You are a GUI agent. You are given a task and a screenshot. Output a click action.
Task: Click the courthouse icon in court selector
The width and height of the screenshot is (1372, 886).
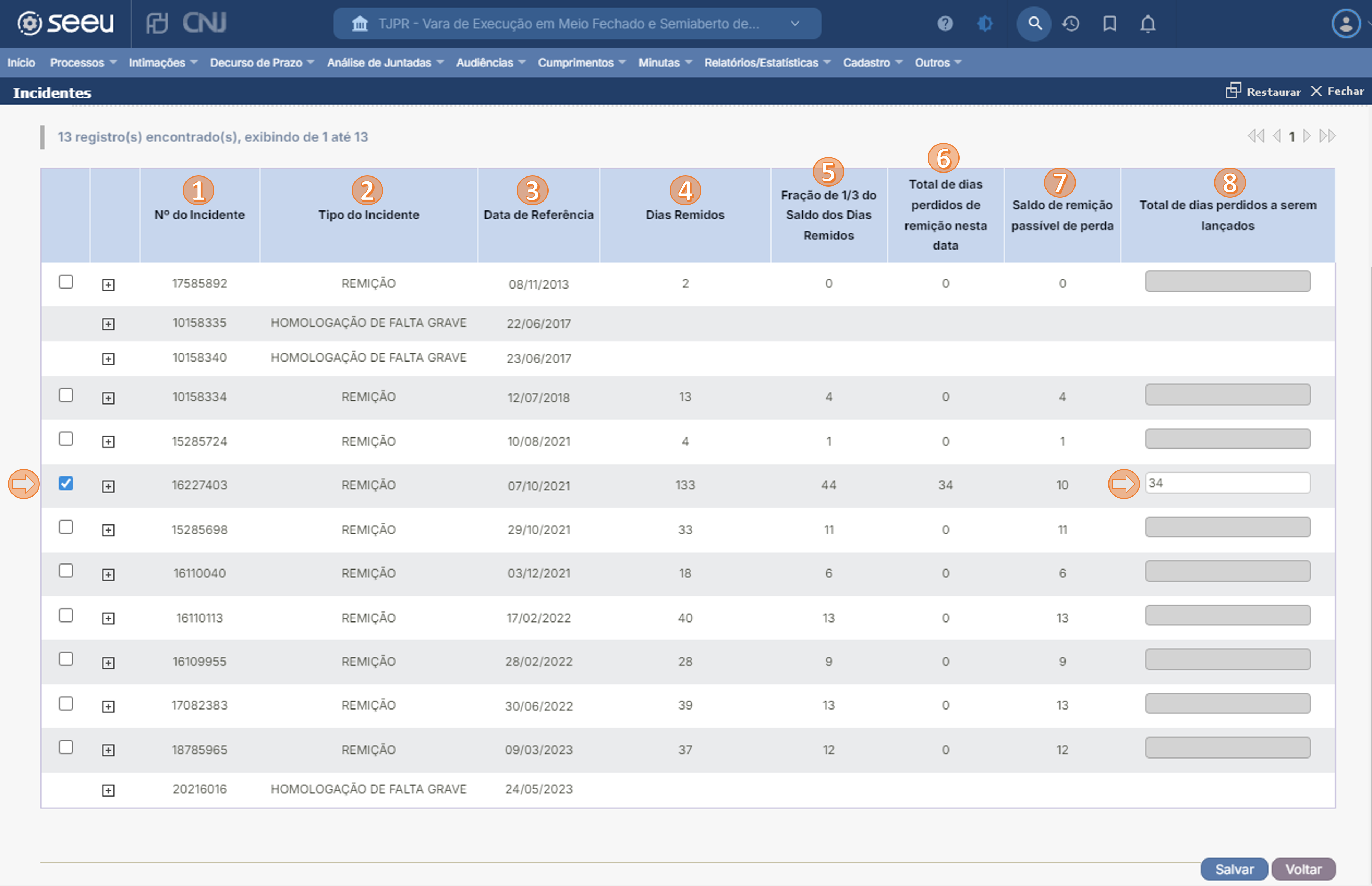click(x=360, y=24)
